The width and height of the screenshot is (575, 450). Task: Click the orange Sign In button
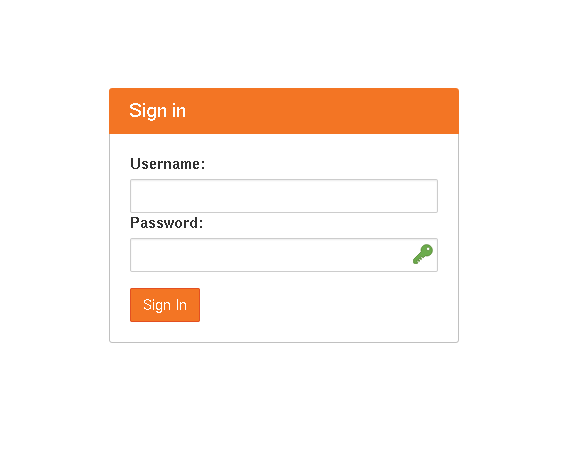165,305
